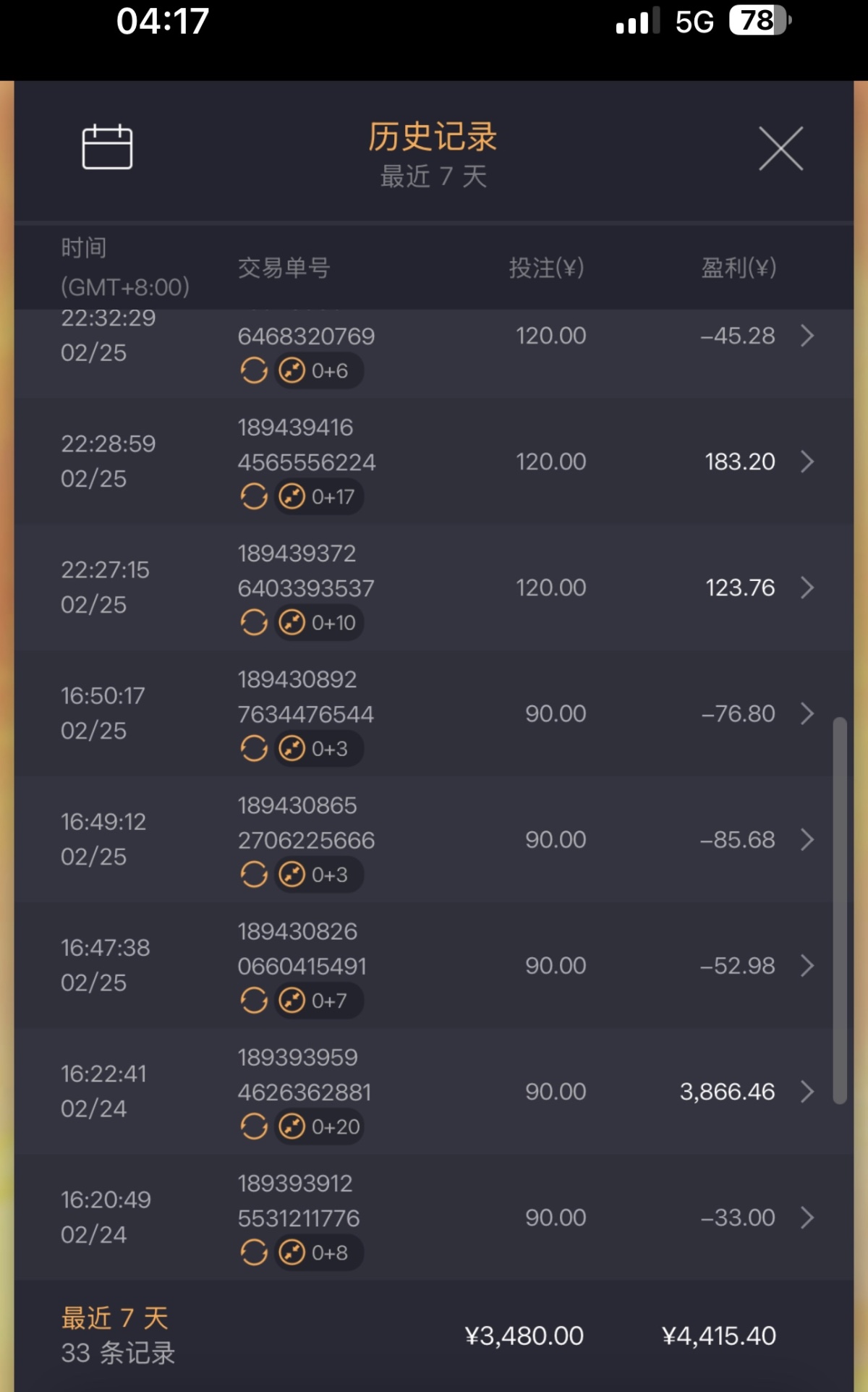Click replay icon for the 3,866.46 record
Image resolution: width=868 pixels, height=1392 pixels.
(x=254, y=1127)
